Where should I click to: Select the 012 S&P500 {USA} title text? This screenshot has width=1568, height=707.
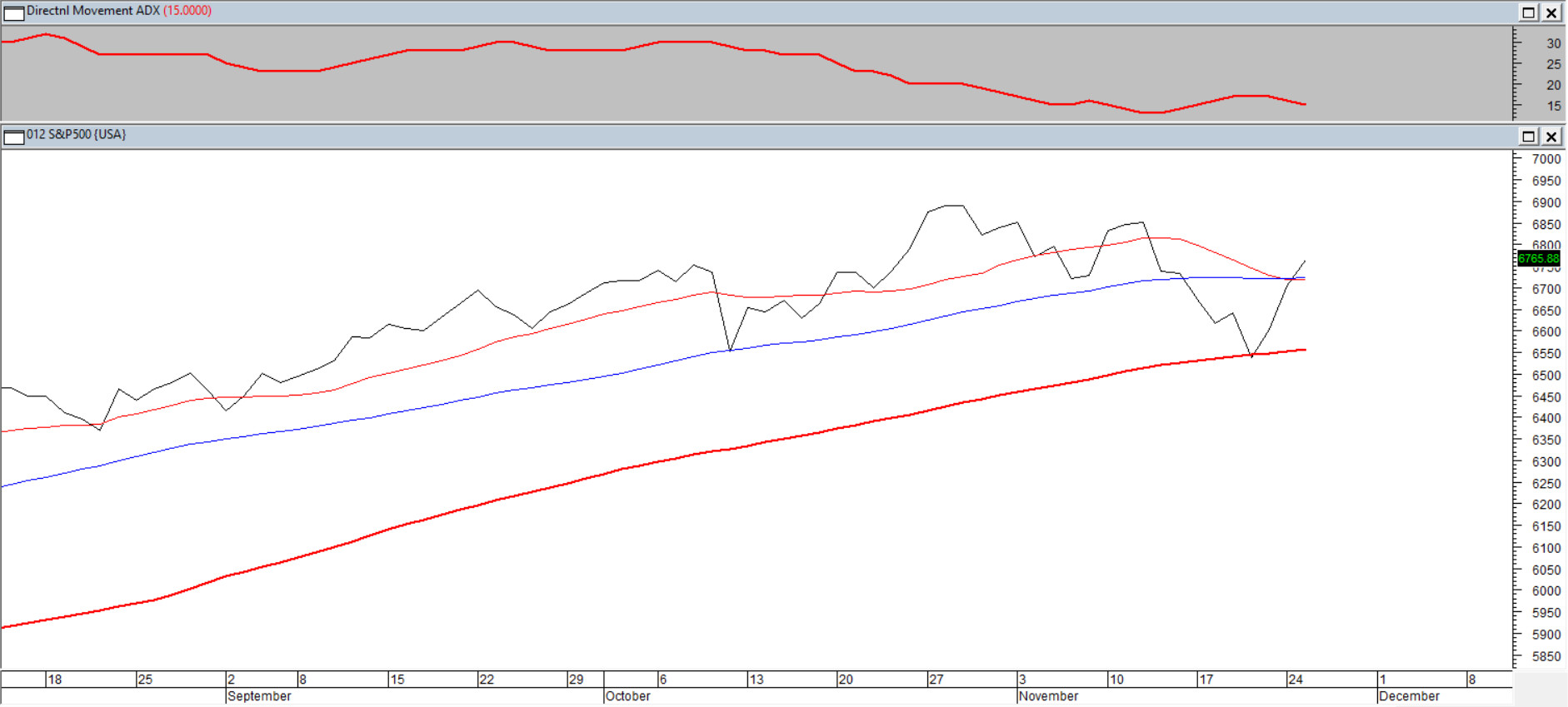pyautogui.click(x=76, y=135)
